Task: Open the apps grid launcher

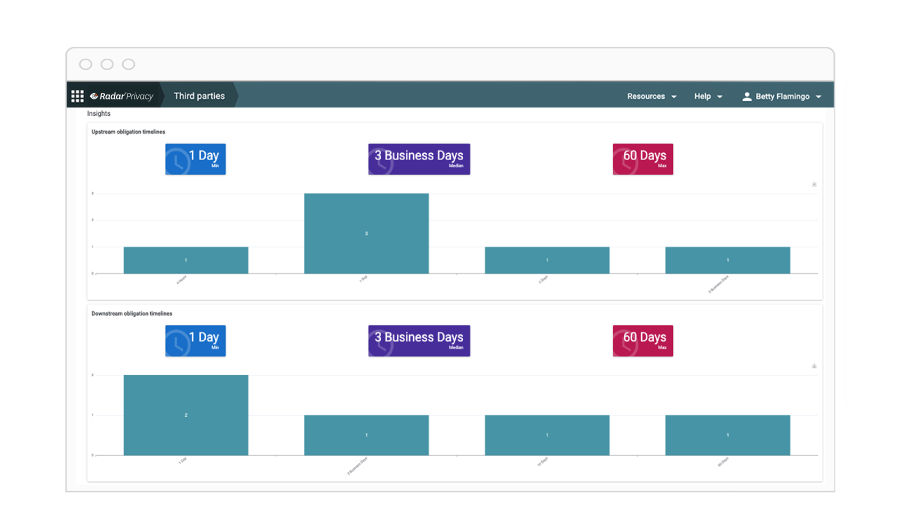Action: point(77,96)
